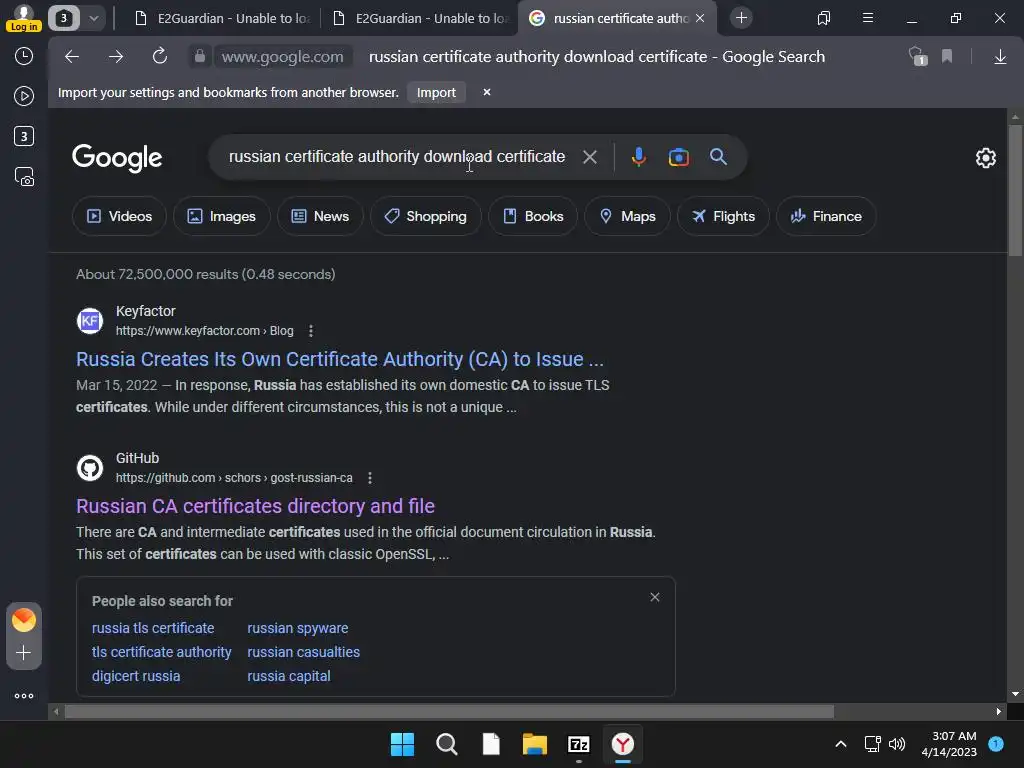Search for russian casualties
This screenshot has width=1024, height=768.
(x=304, y=652)
